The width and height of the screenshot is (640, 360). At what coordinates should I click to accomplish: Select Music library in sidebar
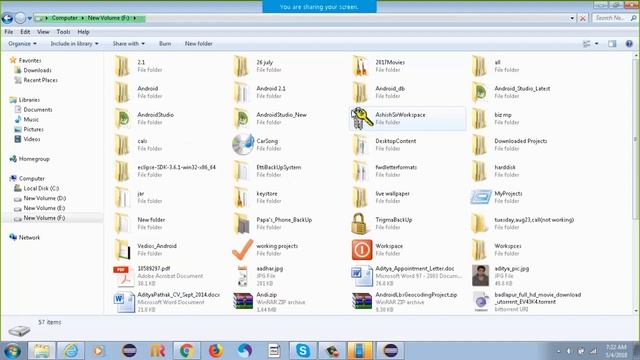[x=31, y=119]
